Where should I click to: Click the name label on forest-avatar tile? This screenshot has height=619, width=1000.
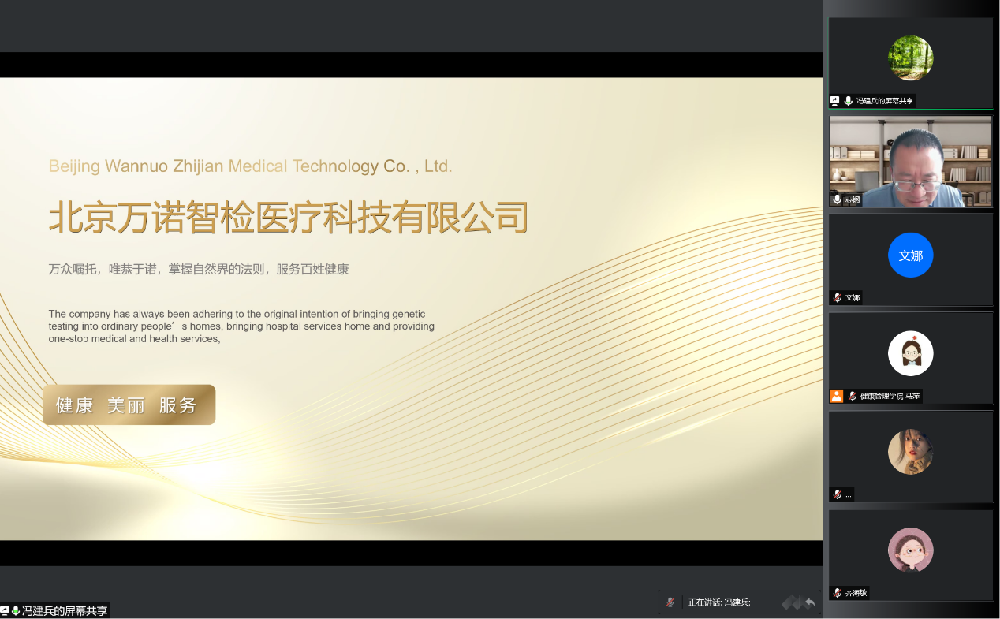click(x=885, y=101)
